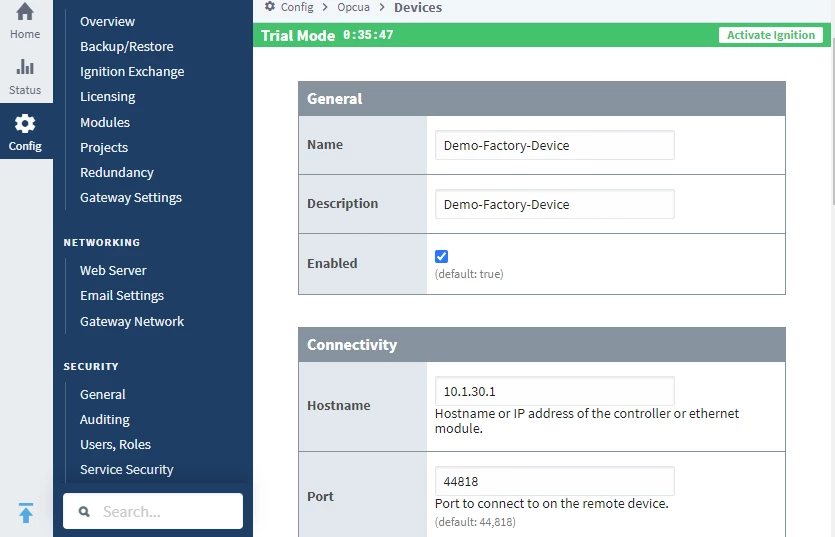Click the upload arrow icon at bottom left
The image size is (835, 537).
coord(26,513)
